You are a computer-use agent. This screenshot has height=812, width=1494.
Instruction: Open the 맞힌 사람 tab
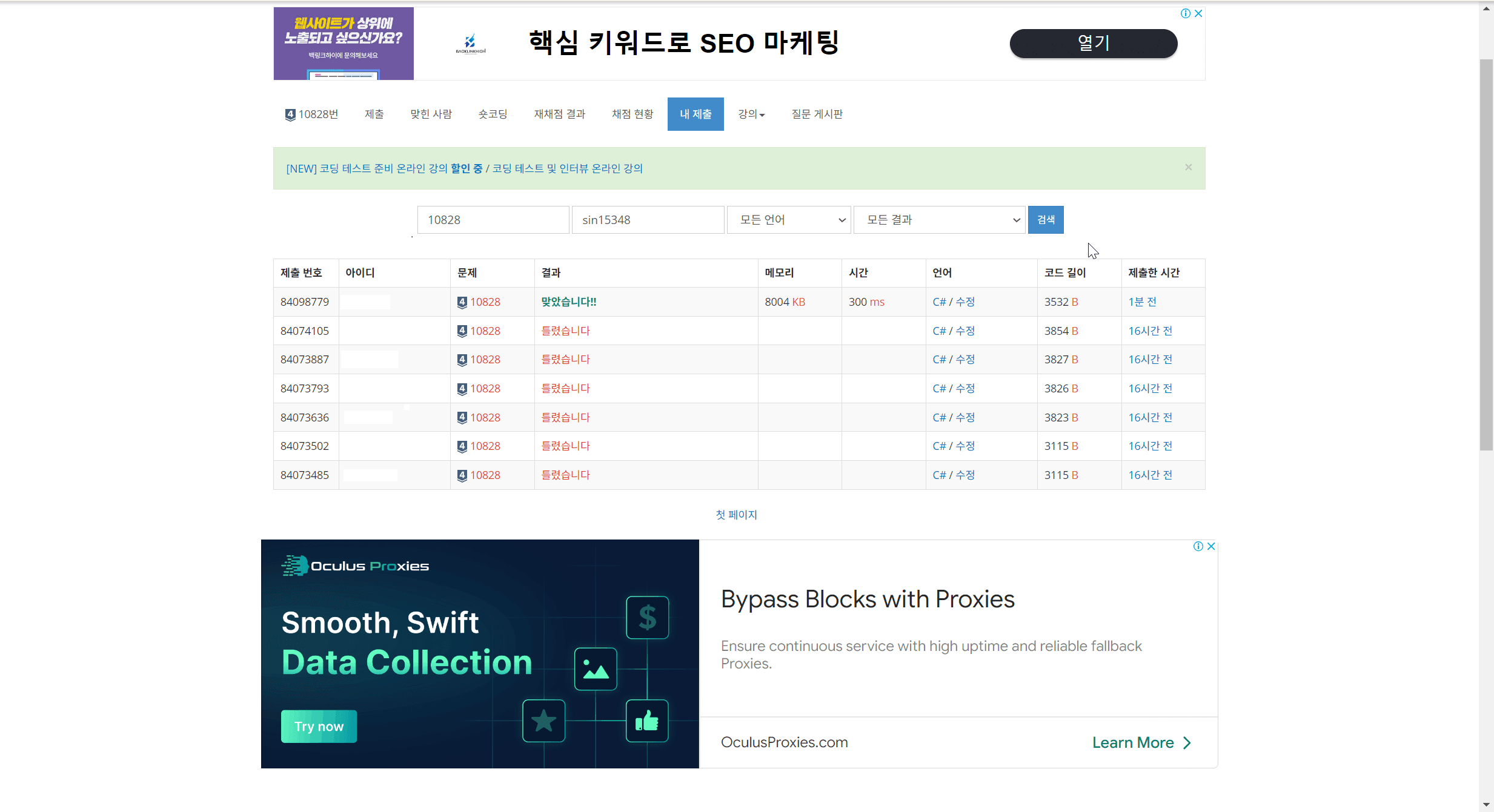pos(431,114)
